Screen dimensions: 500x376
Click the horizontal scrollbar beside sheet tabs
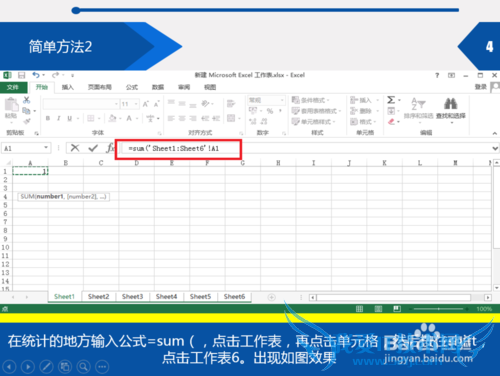(x=400, y=297)
